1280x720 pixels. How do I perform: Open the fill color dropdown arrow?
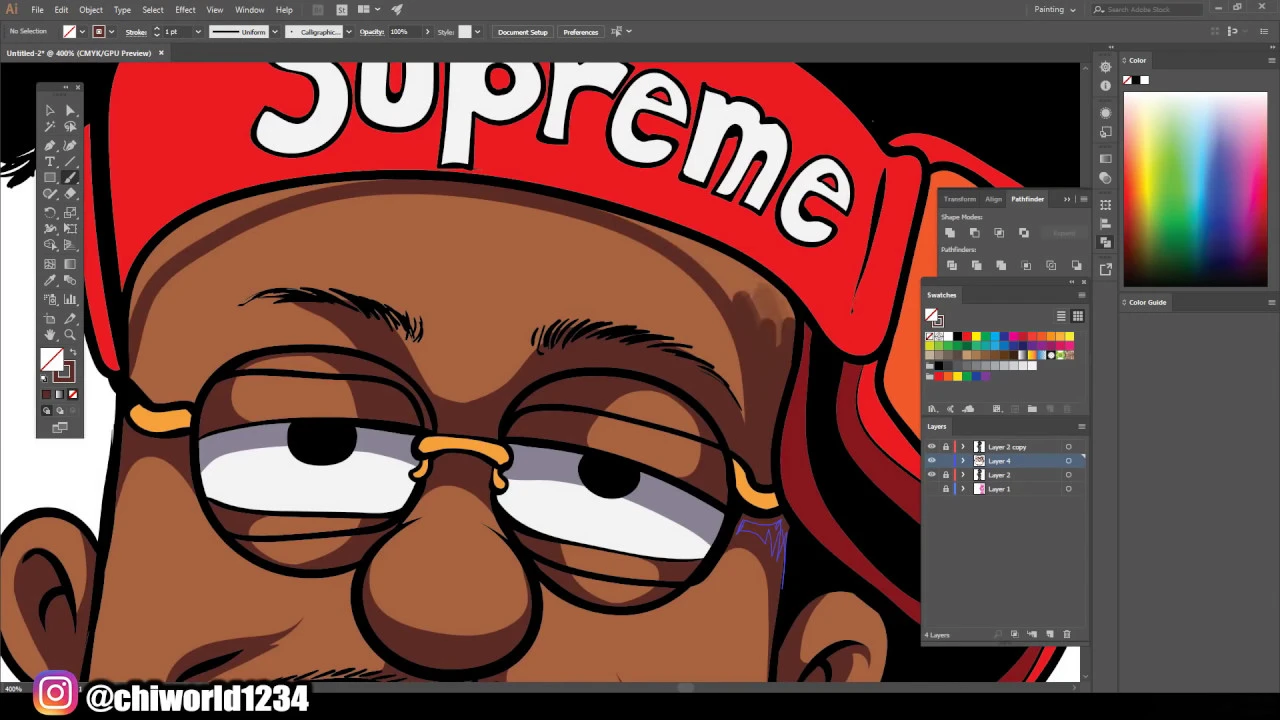(x=82, y=32)
